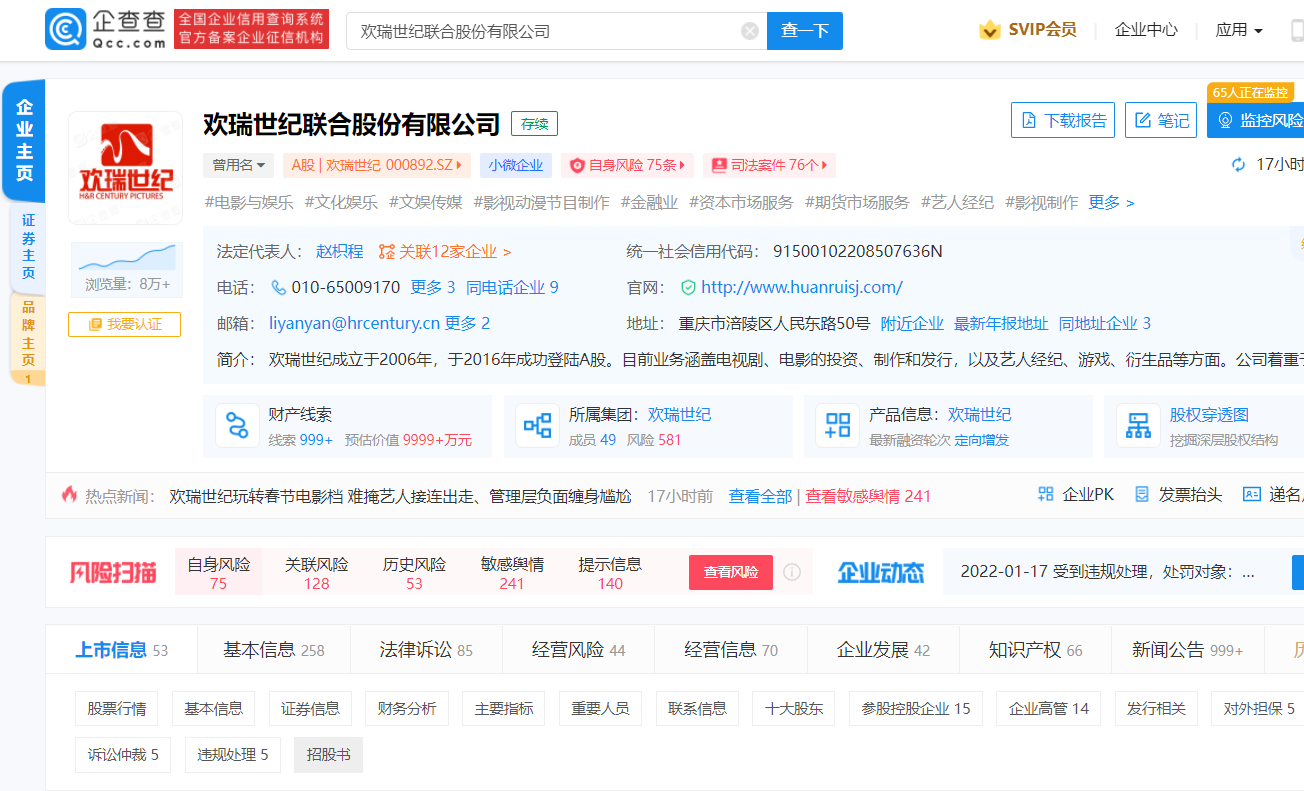Image resolution: width=1304 pixels, height=791 pixels.
Task: Click the 敏感舆情 241 risk scan item
Action: 512,573
